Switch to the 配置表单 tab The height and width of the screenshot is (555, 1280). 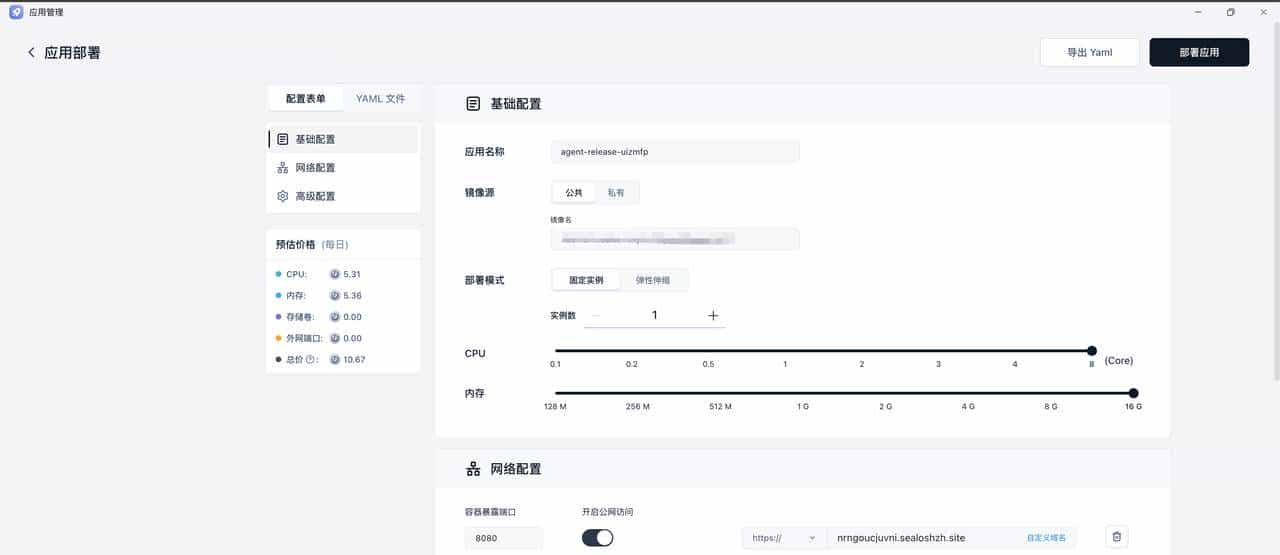(306, 98)
